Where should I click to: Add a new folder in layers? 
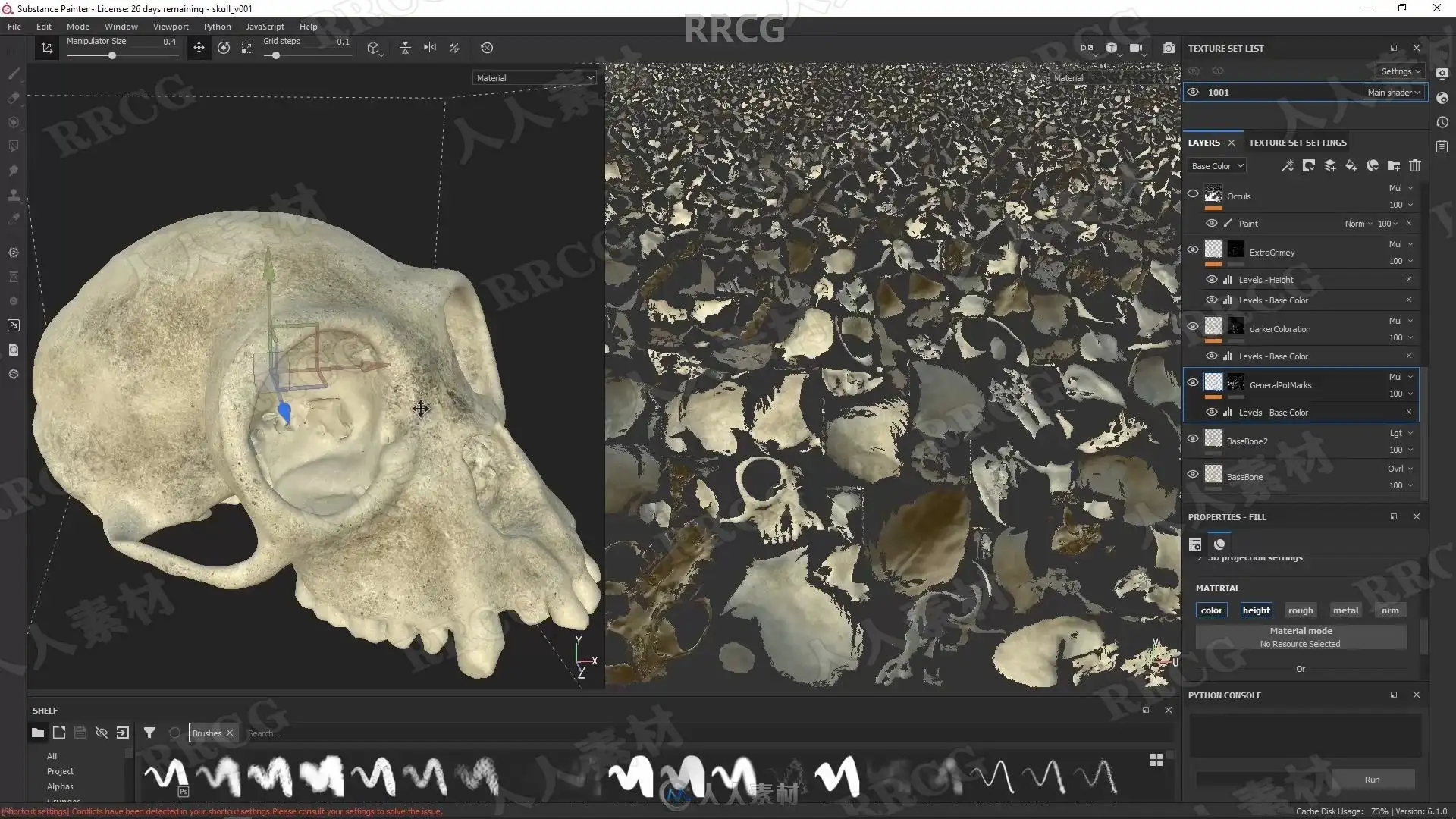[x=1394, y=165]
